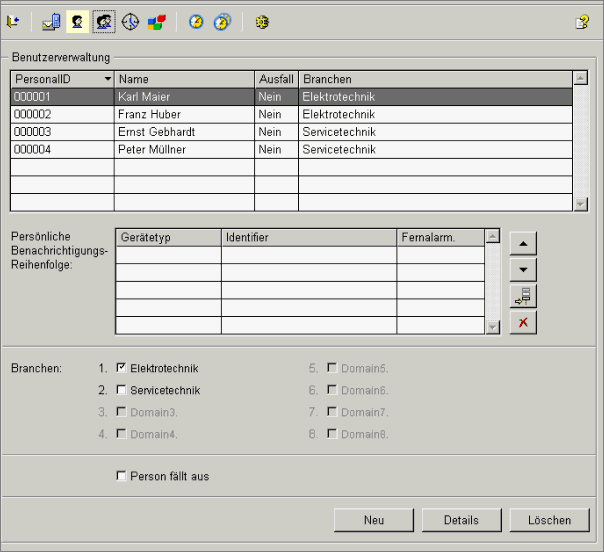Toggle the 'Person fällt aus' checkbox
The height and width of the screenshot is (552, 604).
click(x=121, y=476)
